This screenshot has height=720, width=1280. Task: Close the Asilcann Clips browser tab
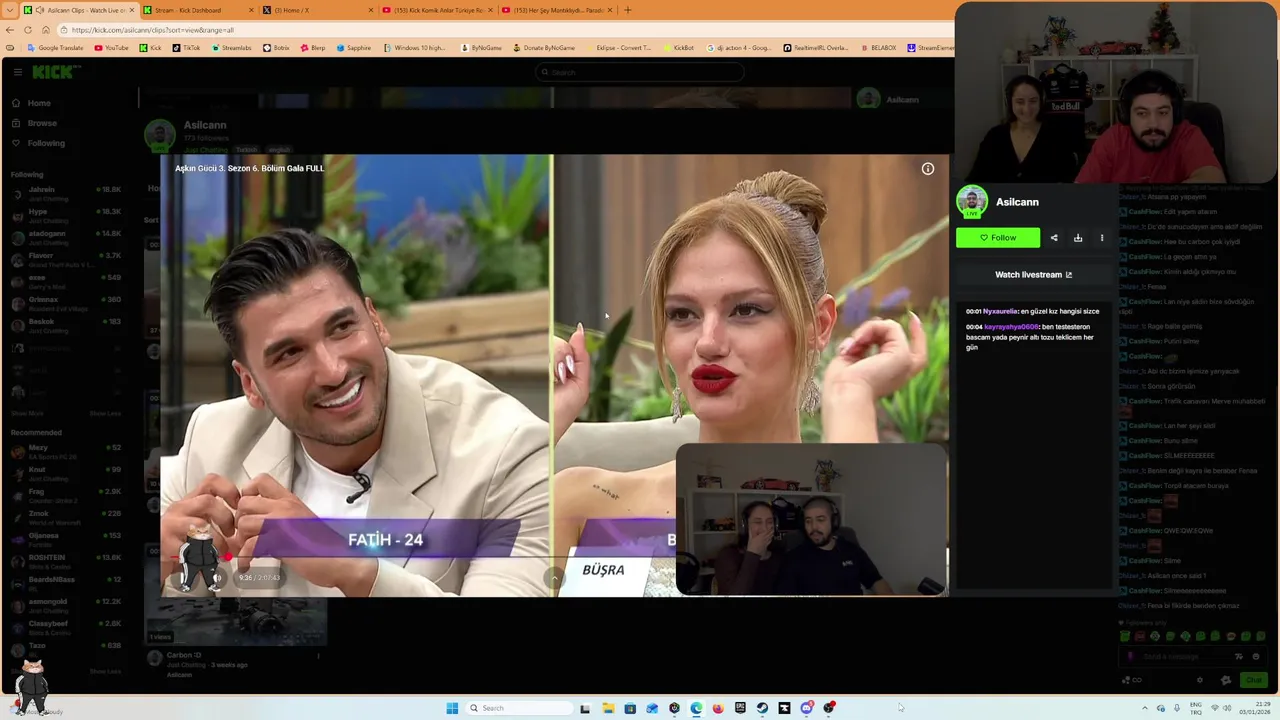click(x=131, y=10)
